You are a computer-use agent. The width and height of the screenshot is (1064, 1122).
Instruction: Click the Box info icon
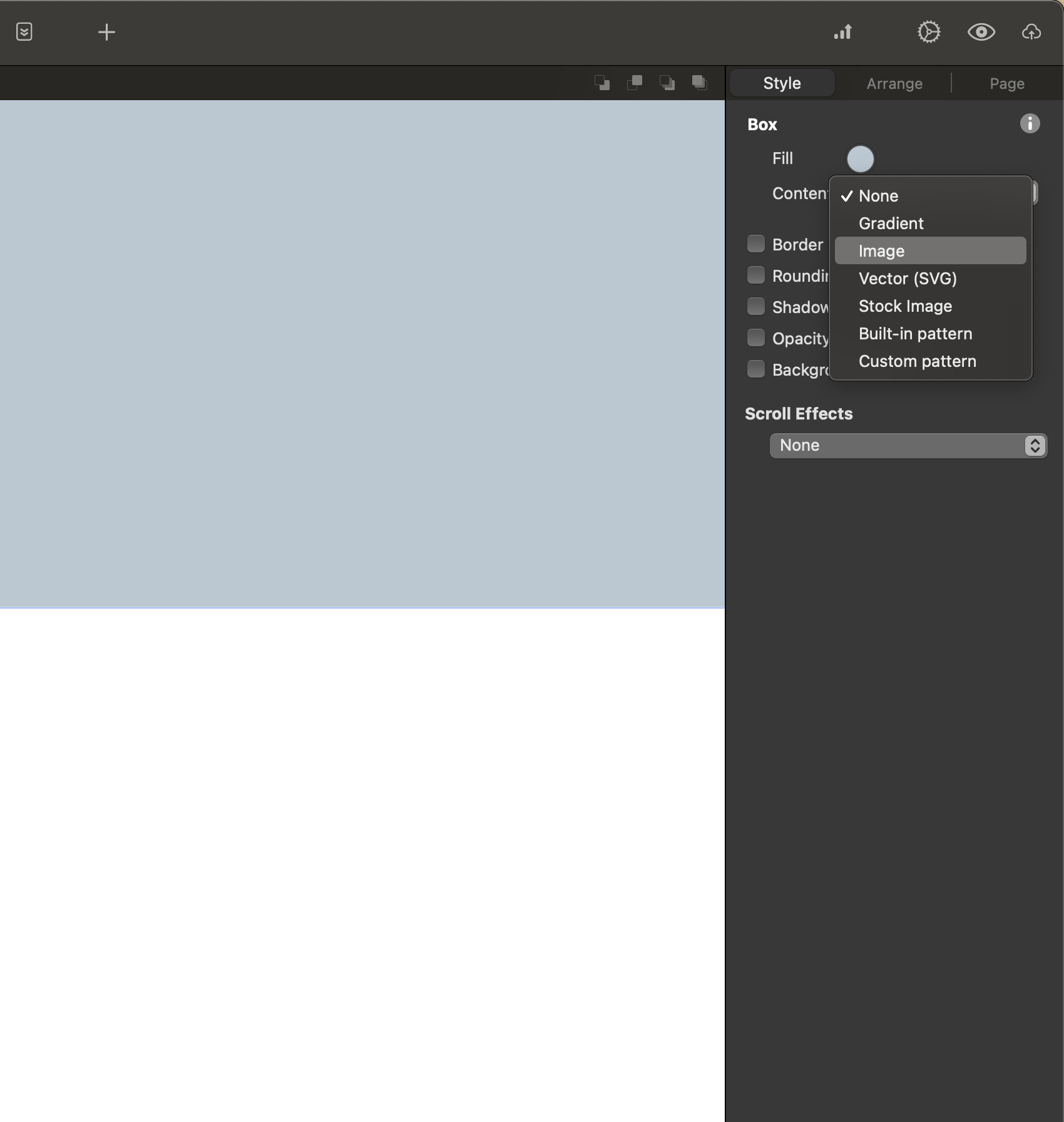click(1030, 124)
